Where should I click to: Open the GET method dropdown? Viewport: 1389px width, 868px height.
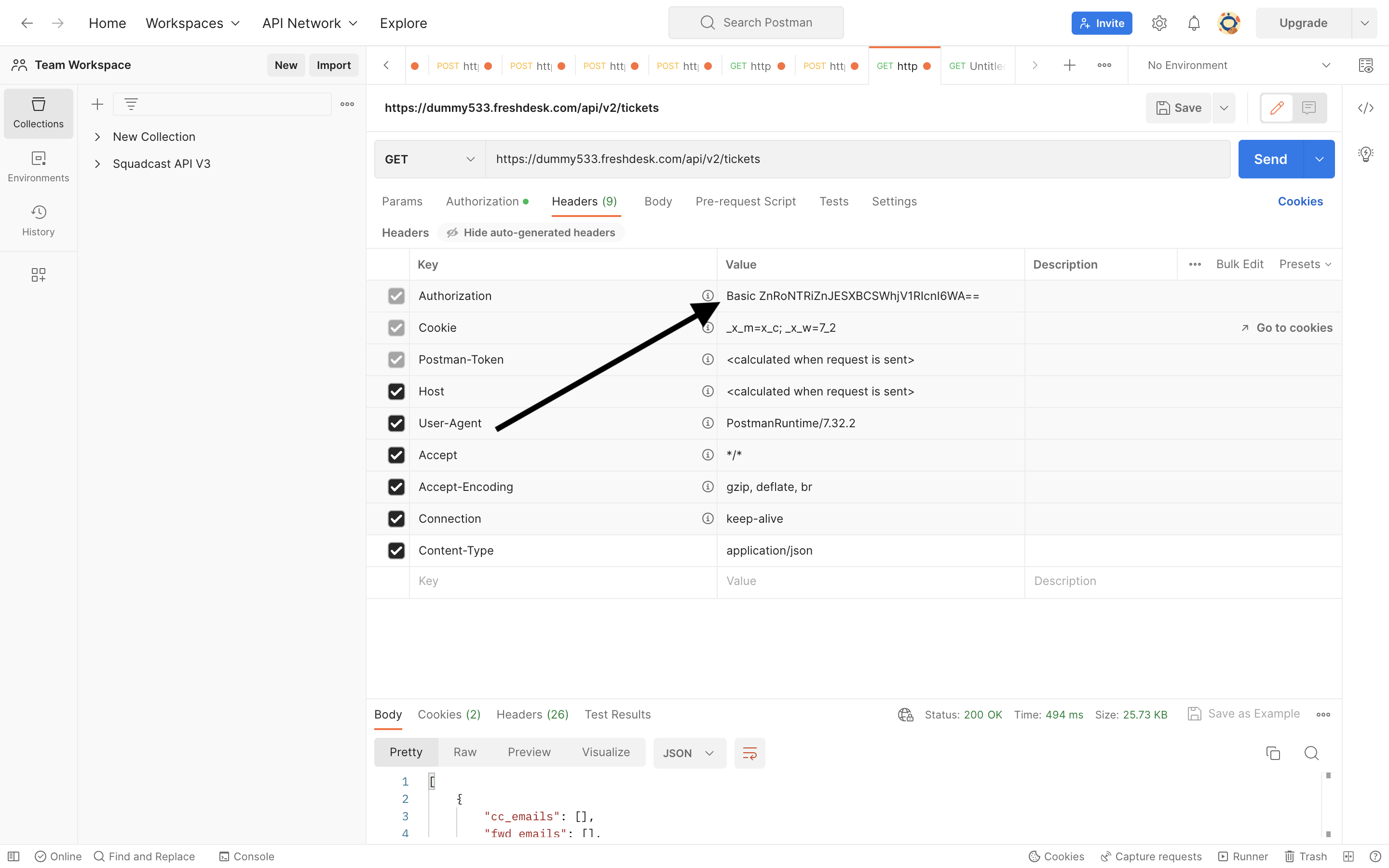[429, 159]
